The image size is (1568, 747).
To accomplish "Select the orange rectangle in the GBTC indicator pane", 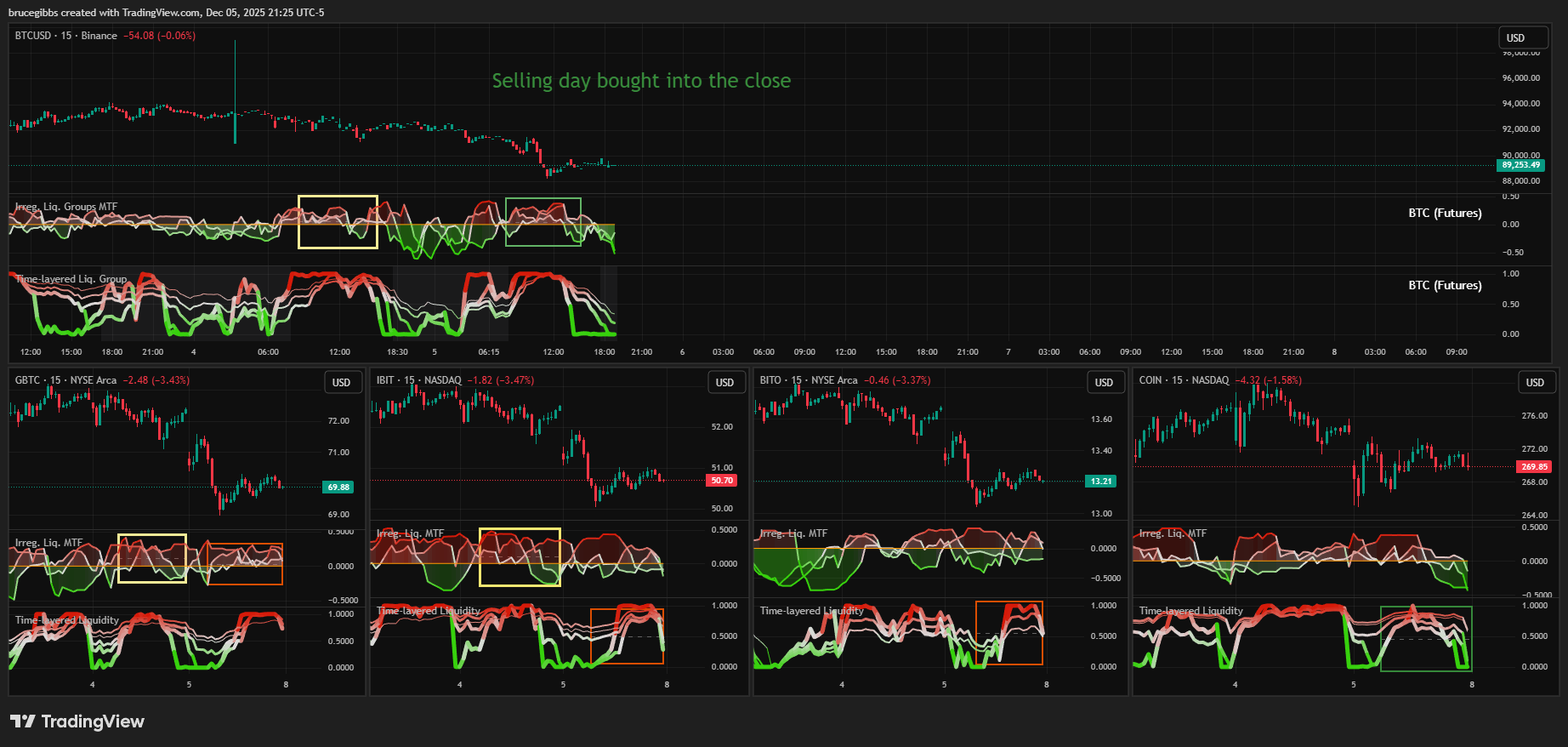I will coord(245,545).
